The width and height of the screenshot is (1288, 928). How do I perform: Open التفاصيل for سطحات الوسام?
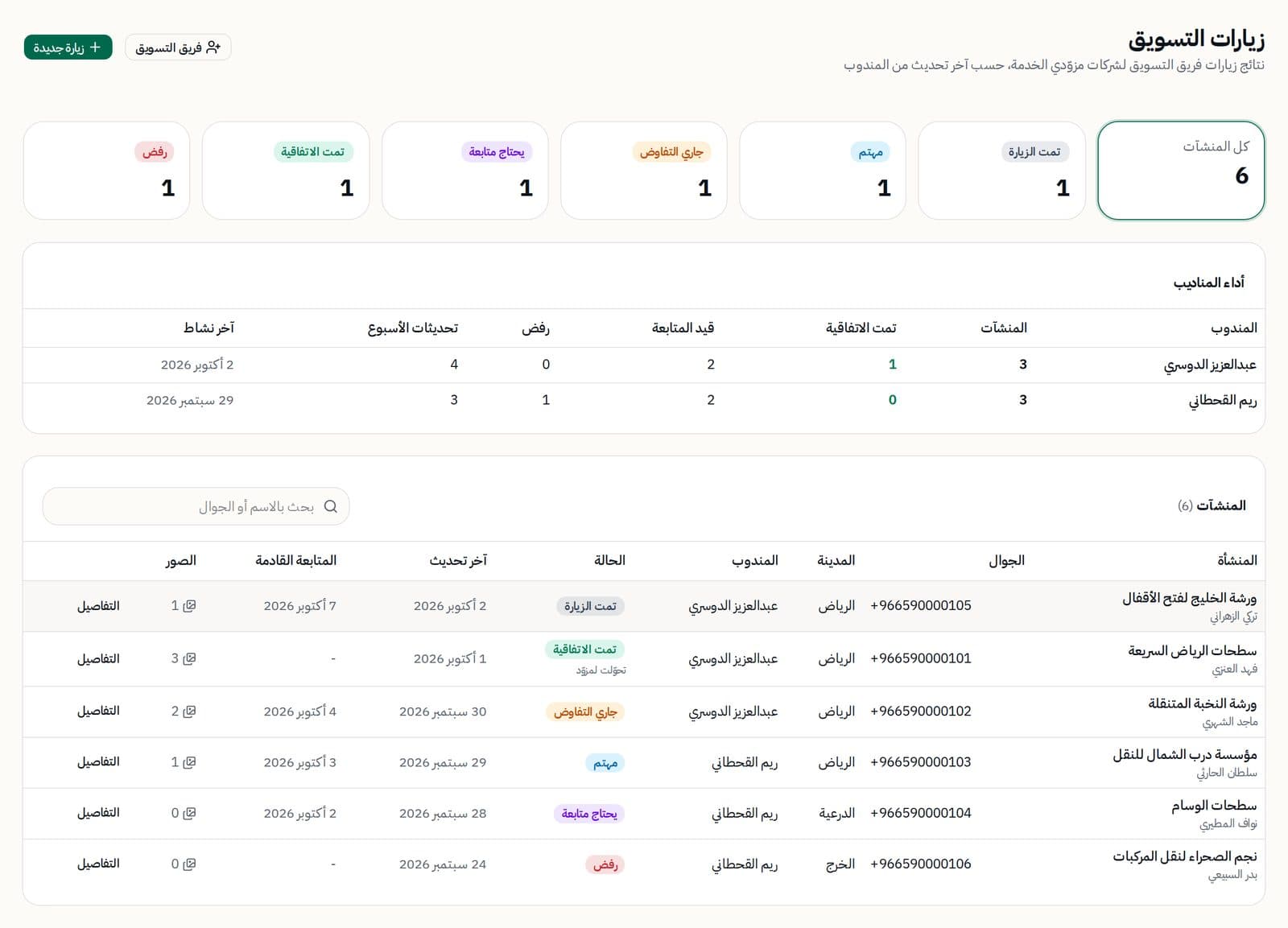pyautogui.click(x=98, y=813)
